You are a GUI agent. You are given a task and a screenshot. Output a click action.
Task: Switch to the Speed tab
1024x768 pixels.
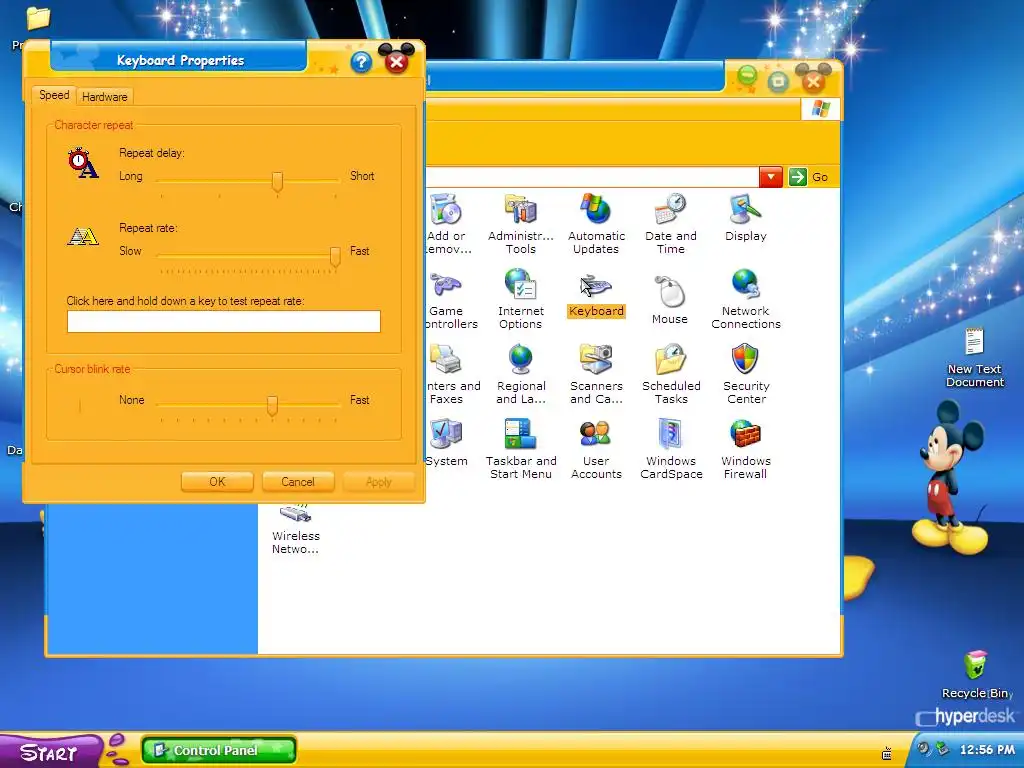[54, 95]
